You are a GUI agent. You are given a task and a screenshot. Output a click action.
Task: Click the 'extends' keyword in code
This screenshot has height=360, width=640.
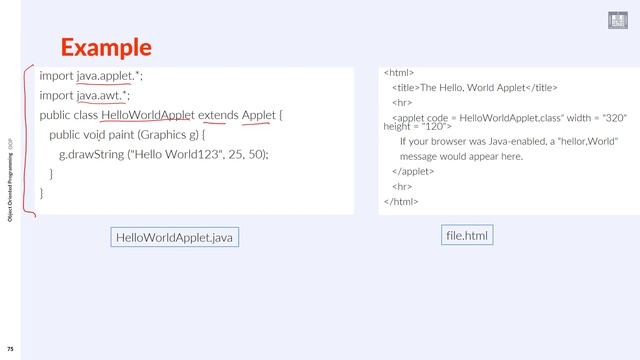click(218, 115)
